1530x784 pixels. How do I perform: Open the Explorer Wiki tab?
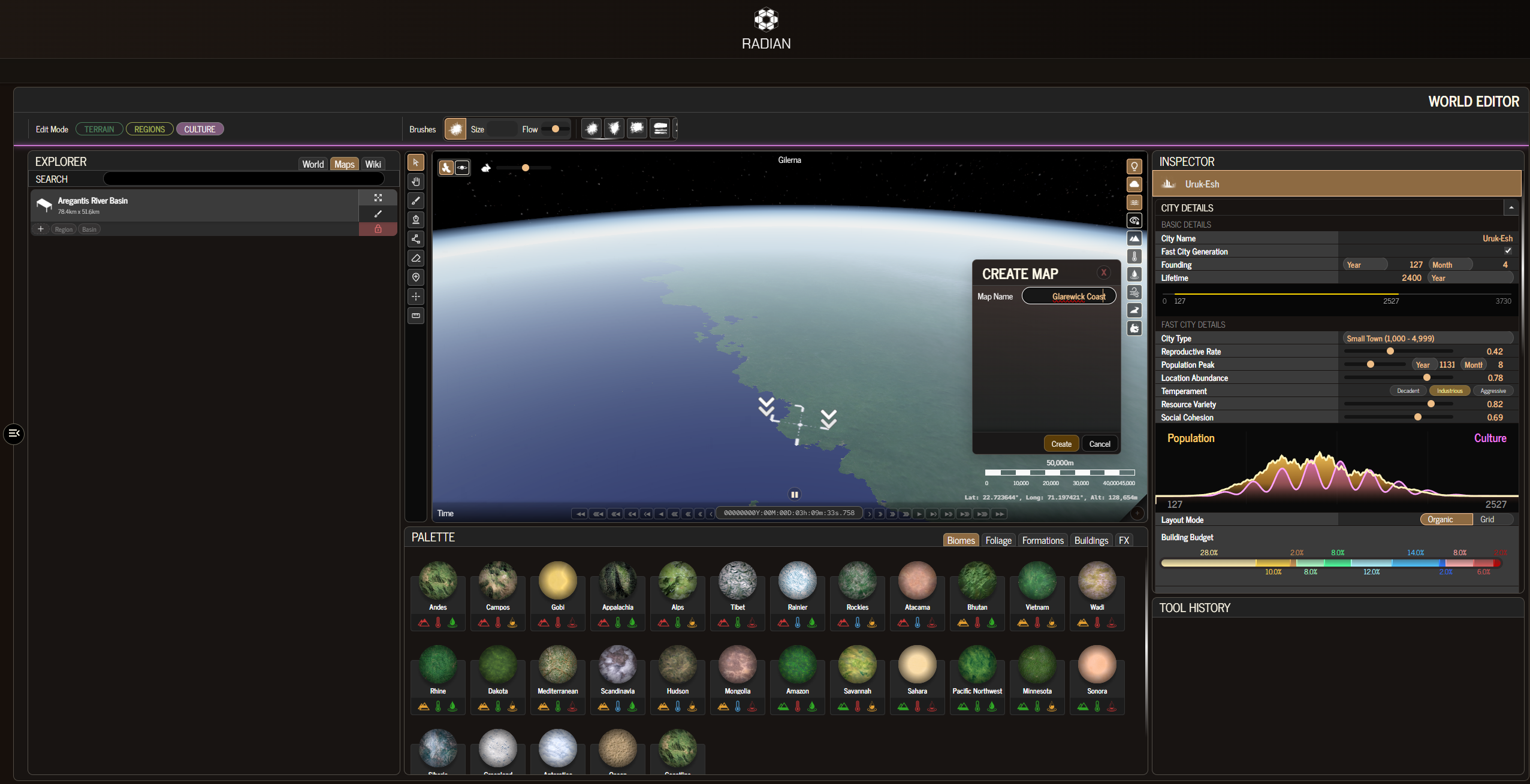coord(373,164)
